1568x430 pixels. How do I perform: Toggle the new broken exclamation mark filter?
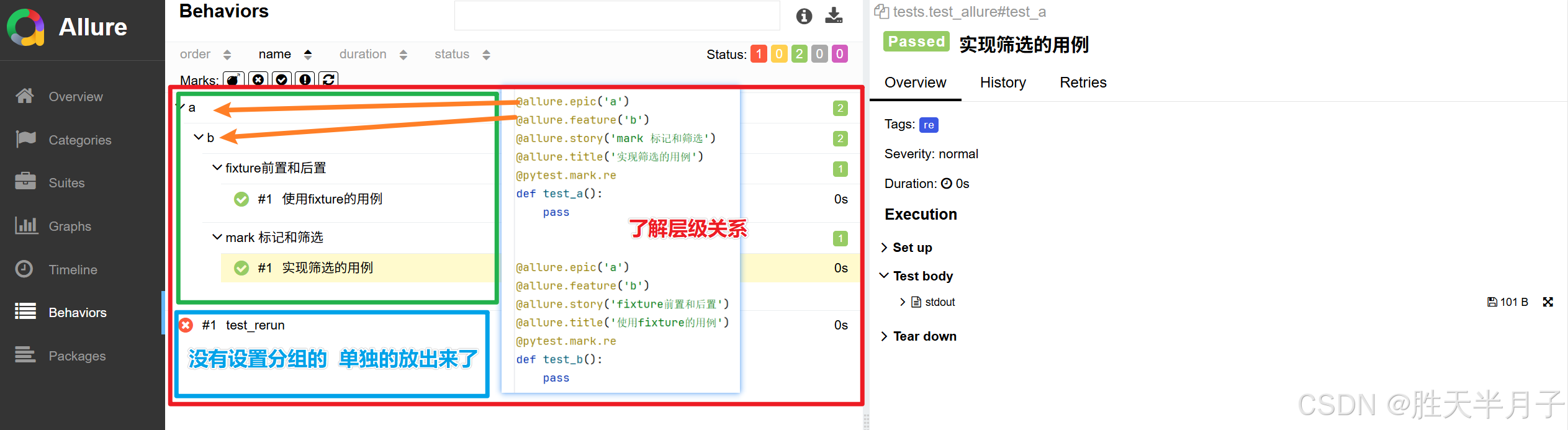click(x=305, y=79)
